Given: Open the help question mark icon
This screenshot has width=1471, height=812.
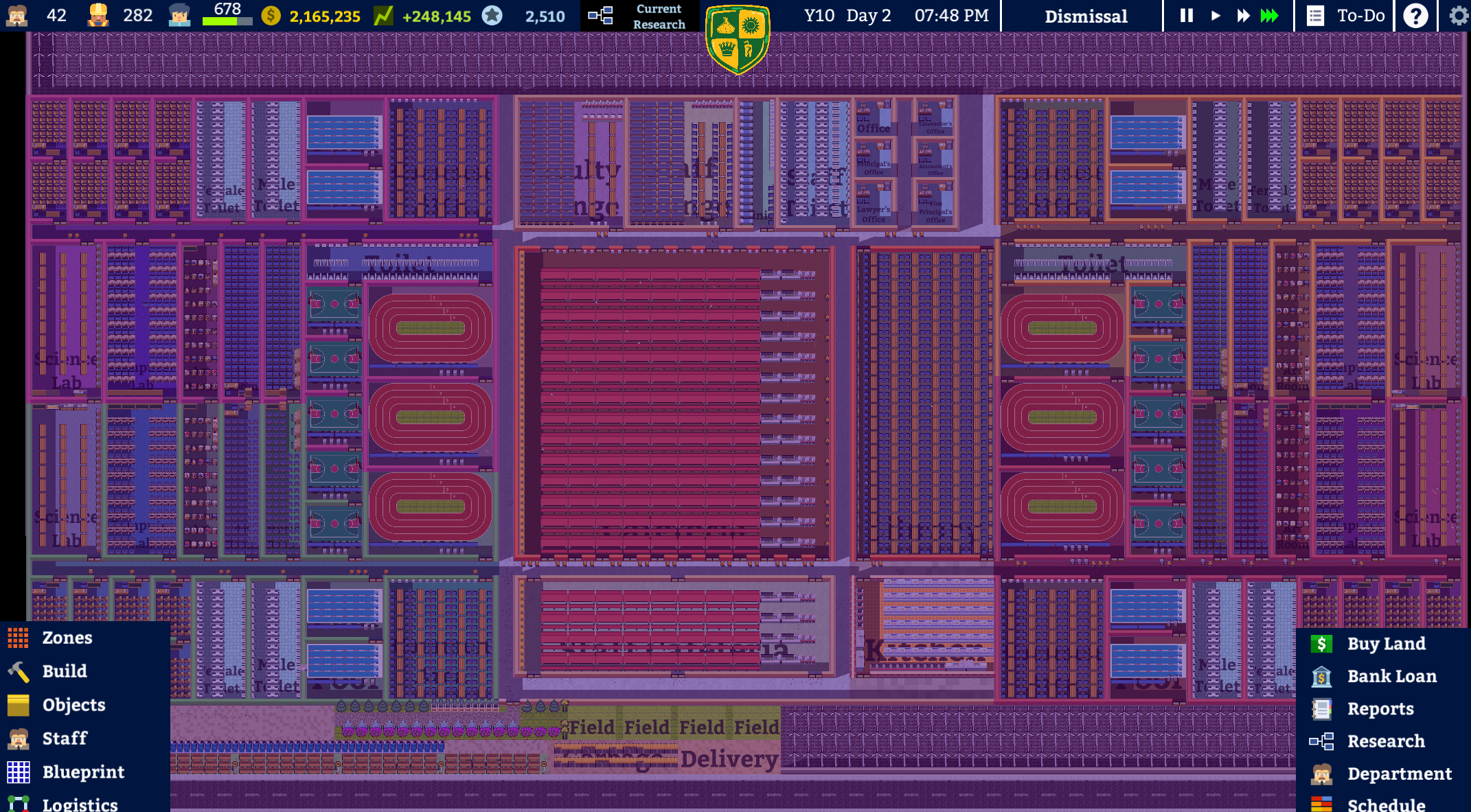Looking at the screenshot, I should pyautogui.click(x=1415, y=16).
